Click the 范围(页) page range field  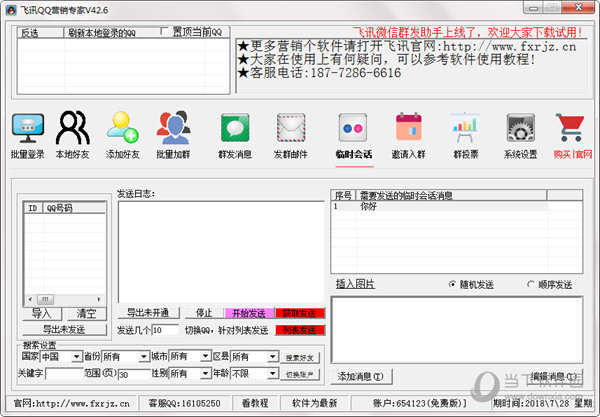pyautogui.click(x=134, y=374)
